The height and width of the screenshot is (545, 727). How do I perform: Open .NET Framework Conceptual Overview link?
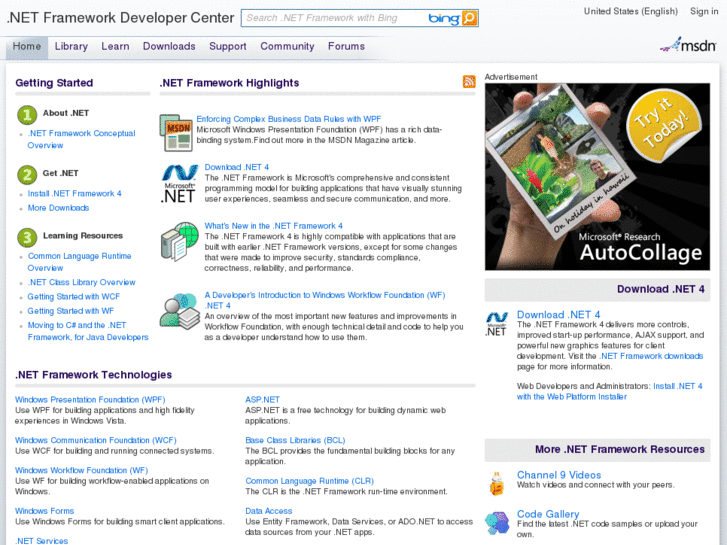coord(81,139)
